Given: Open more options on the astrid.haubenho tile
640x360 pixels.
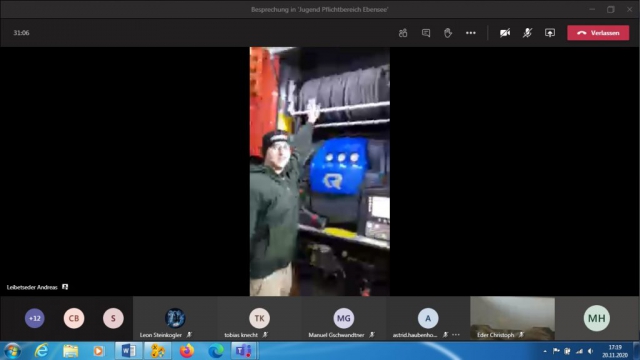Looking at the screenshot, I should coord(456,335).
